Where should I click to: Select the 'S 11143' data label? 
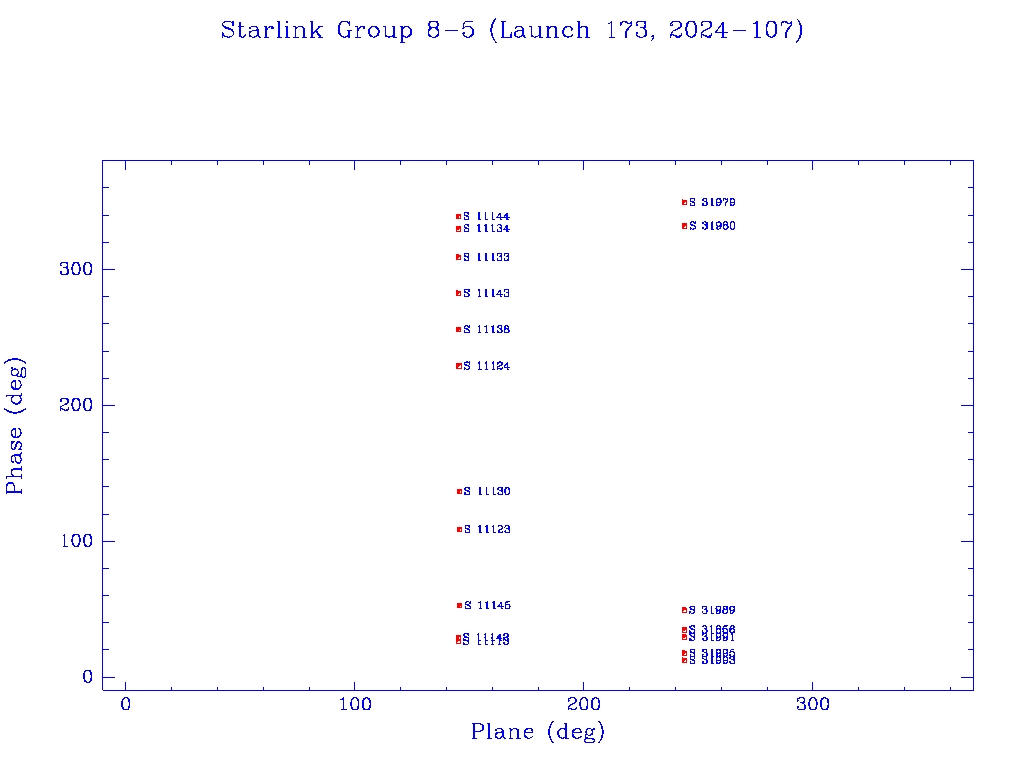486,293
